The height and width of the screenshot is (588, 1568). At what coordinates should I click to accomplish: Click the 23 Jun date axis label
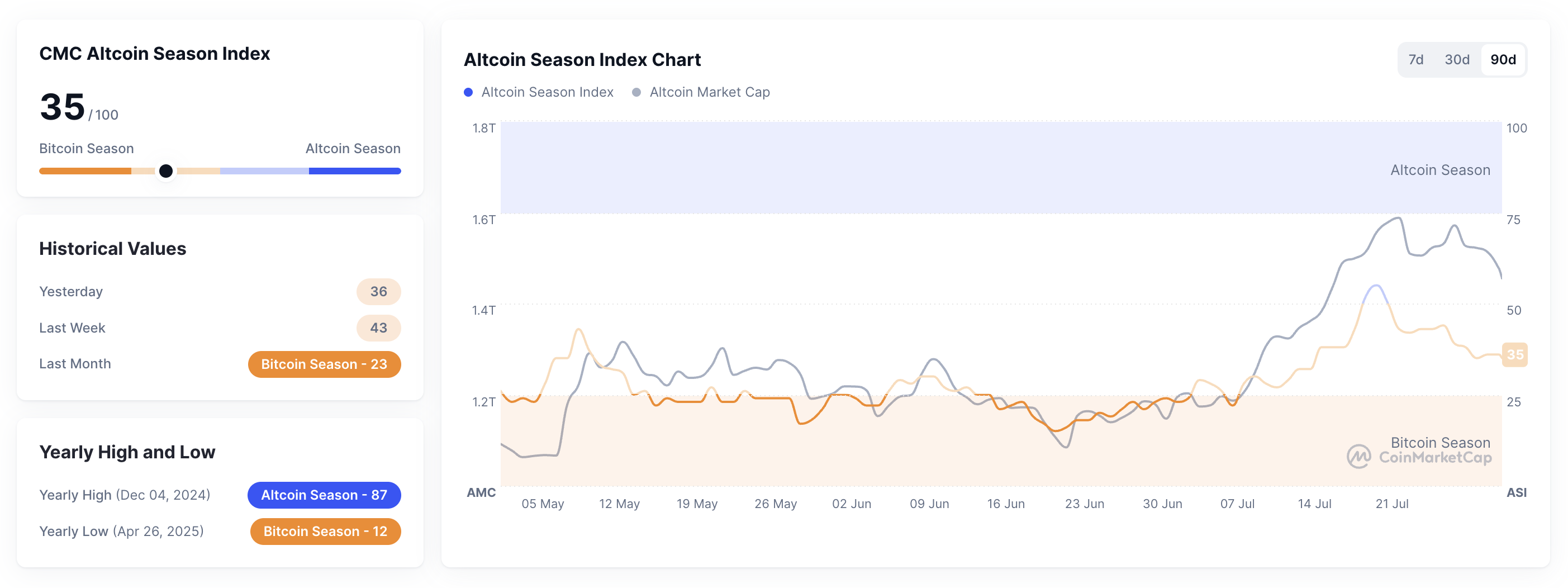[1084, 504]
